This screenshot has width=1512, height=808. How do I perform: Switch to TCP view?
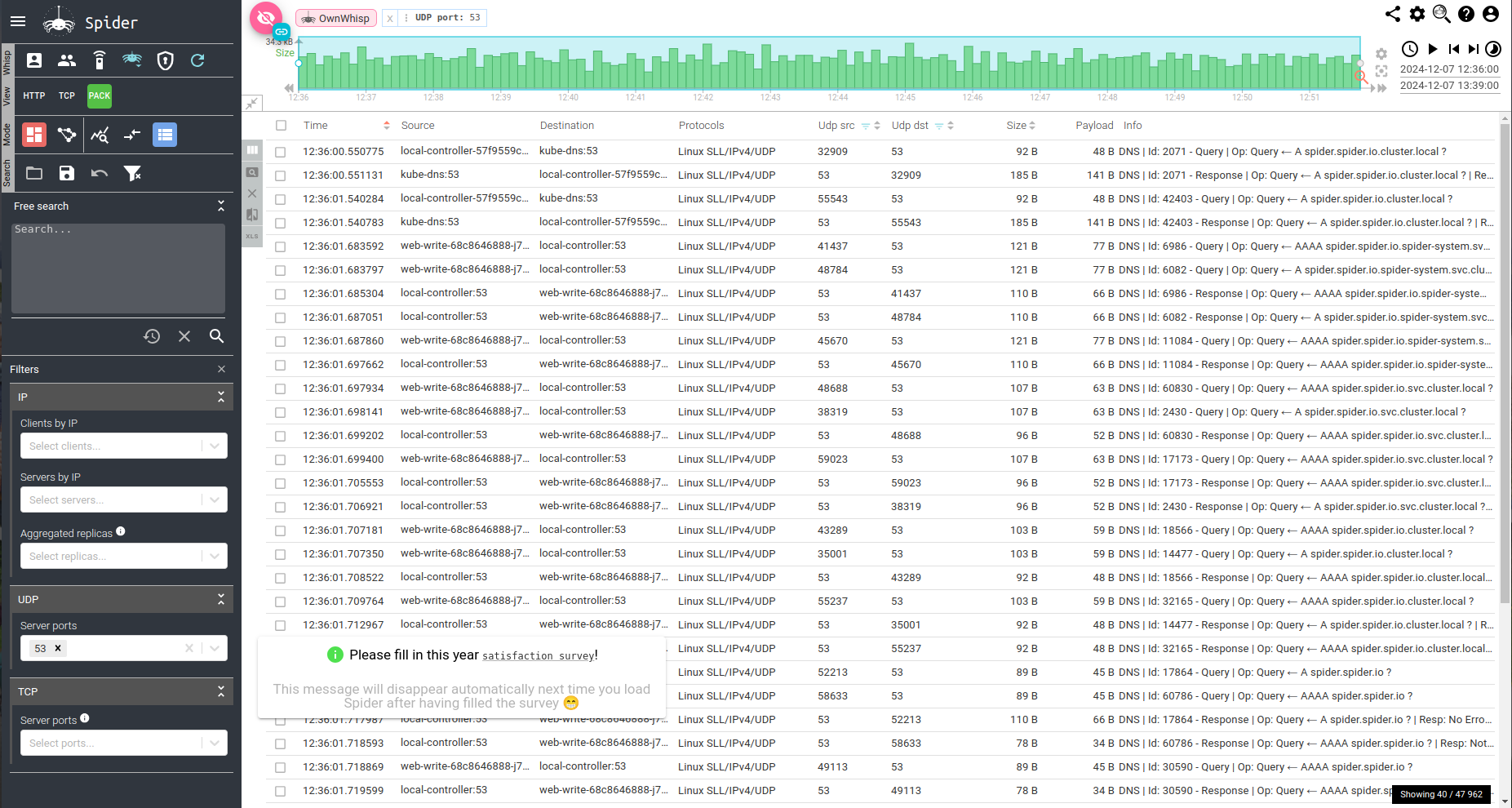[67, 95]
